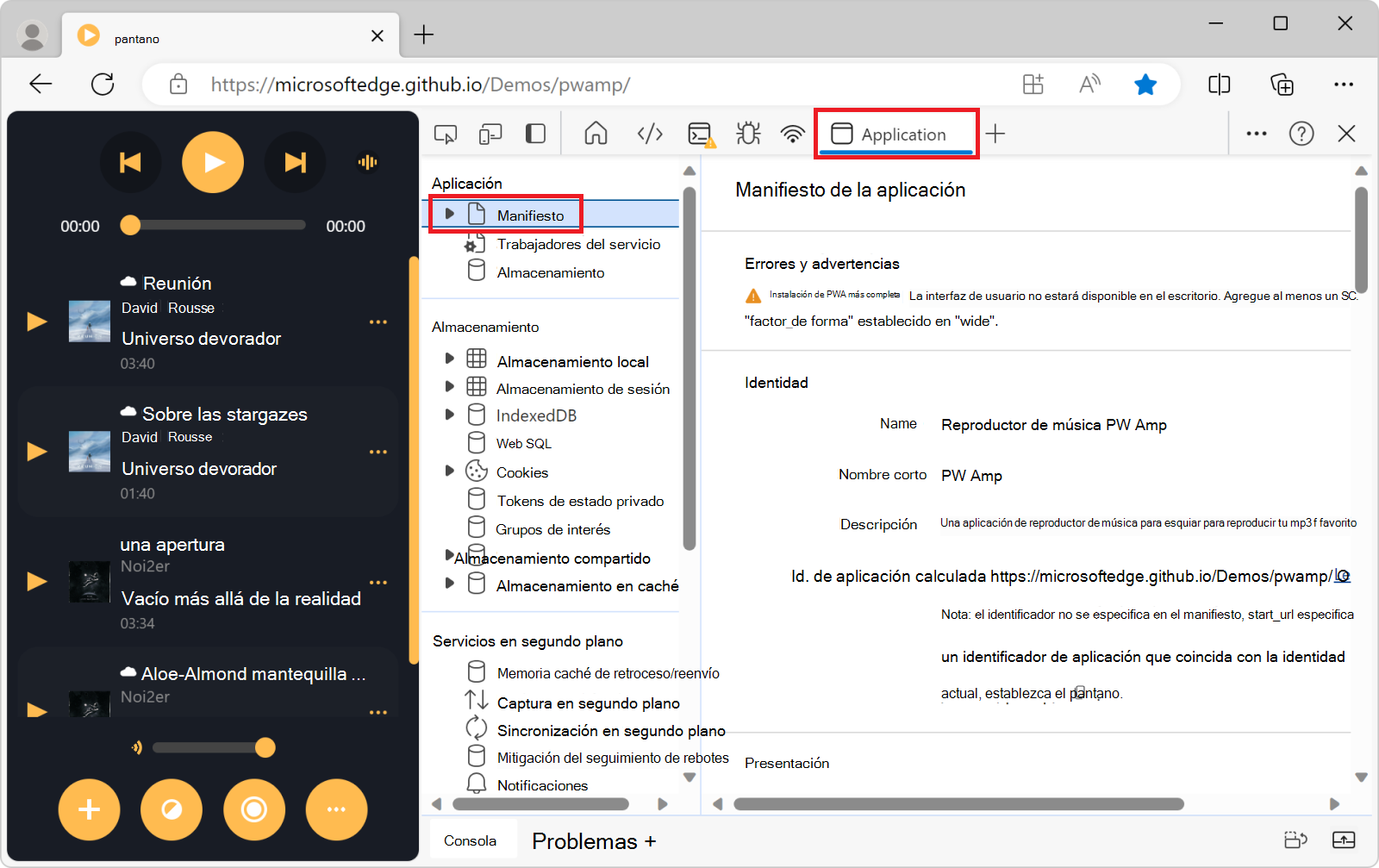
Task: Open the Console panel with warning badge
Action: 700,134
